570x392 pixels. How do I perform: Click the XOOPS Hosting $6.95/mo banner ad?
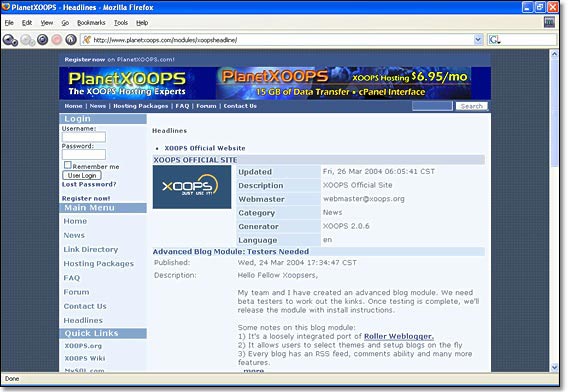pyautogui.click(x=344, y=83)
